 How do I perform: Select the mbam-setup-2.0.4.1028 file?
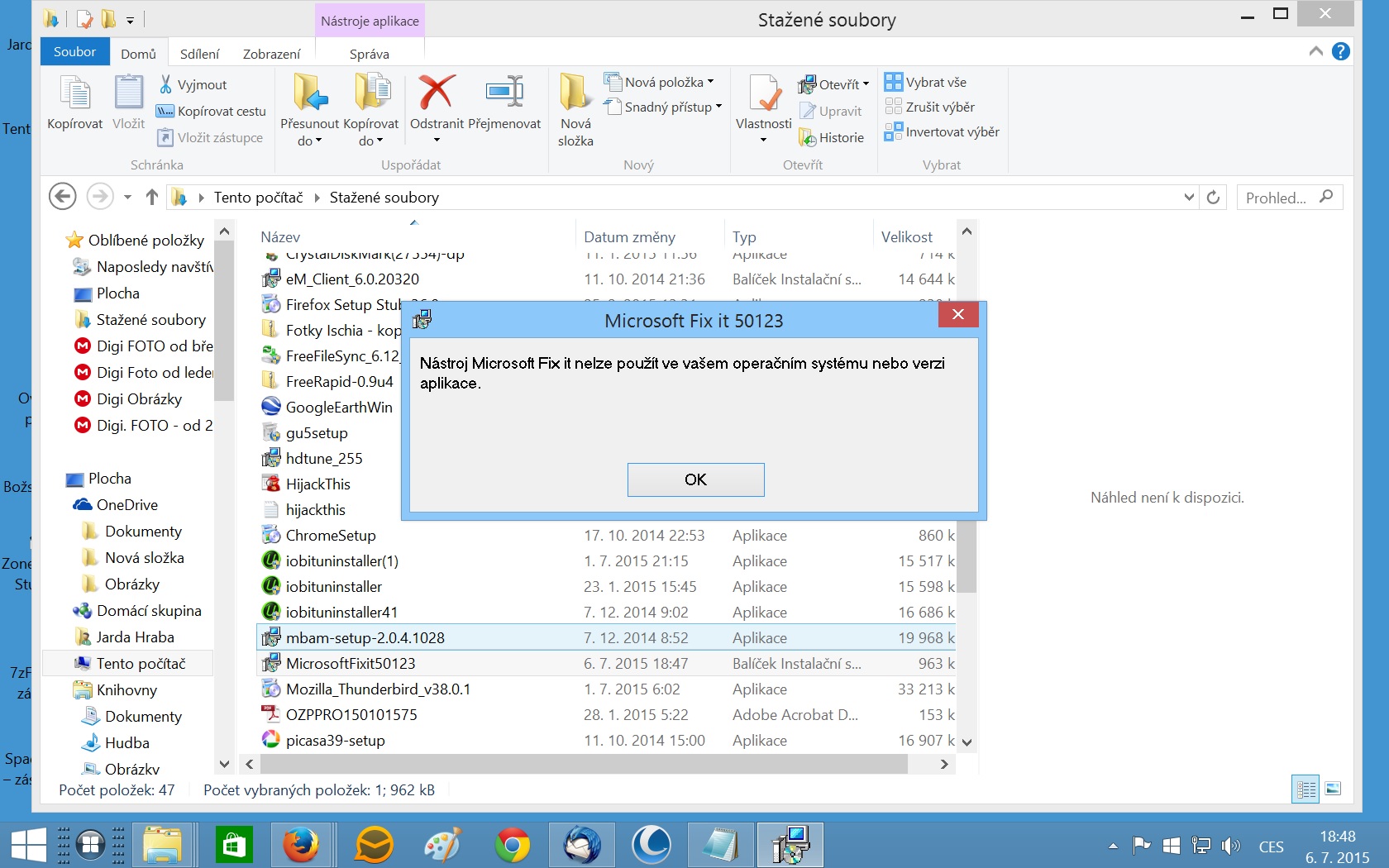tap(606, 637)
